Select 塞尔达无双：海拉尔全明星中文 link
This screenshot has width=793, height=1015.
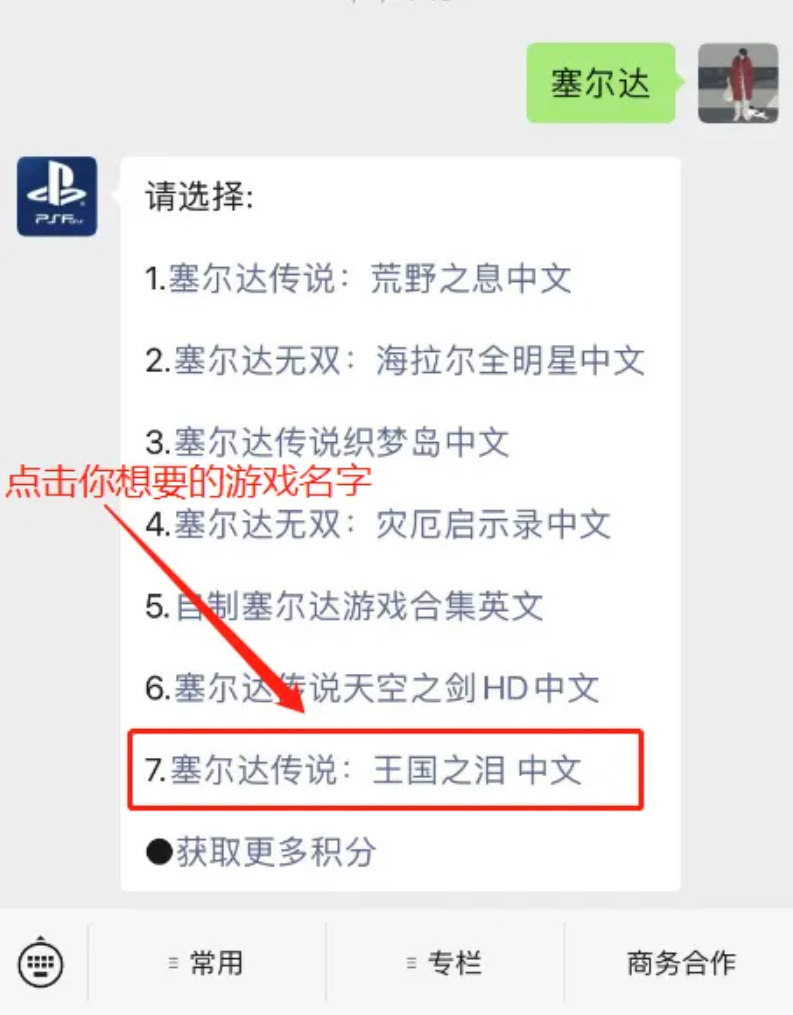pos(409,361)
